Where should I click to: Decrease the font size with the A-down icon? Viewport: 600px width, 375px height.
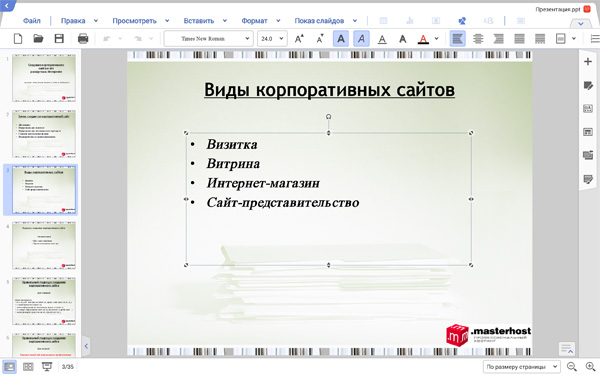(x=320, y=39)
